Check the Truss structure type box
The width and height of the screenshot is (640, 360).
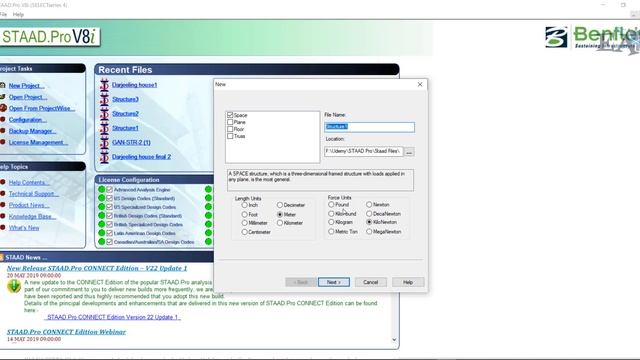(x=230, y=136)
